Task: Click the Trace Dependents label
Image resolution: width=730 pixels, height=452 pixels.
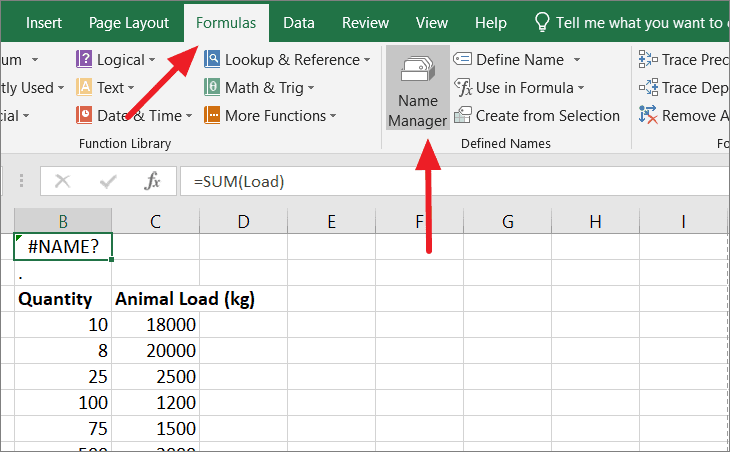Action: pos(696,88)
